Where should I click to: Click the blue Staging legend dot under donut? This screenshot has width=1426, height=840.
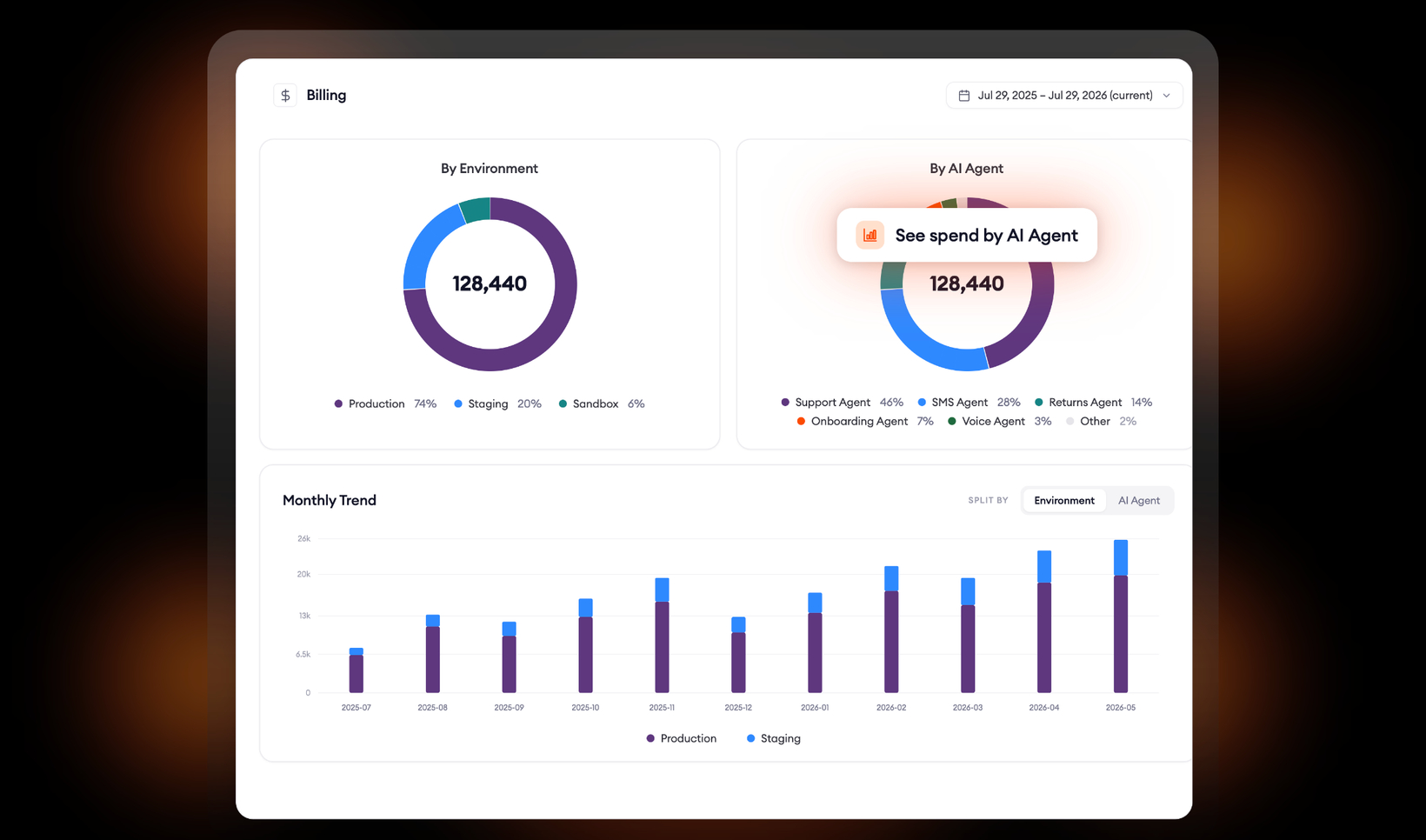point(458,403)
